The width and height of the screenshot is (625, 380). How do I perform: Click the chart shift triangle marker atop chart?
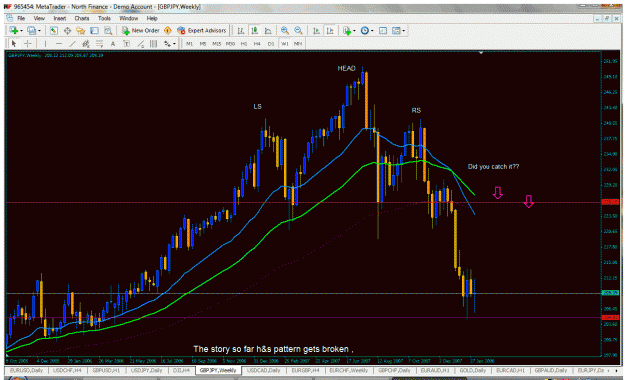pyautogui.click(x=481, y=53)
